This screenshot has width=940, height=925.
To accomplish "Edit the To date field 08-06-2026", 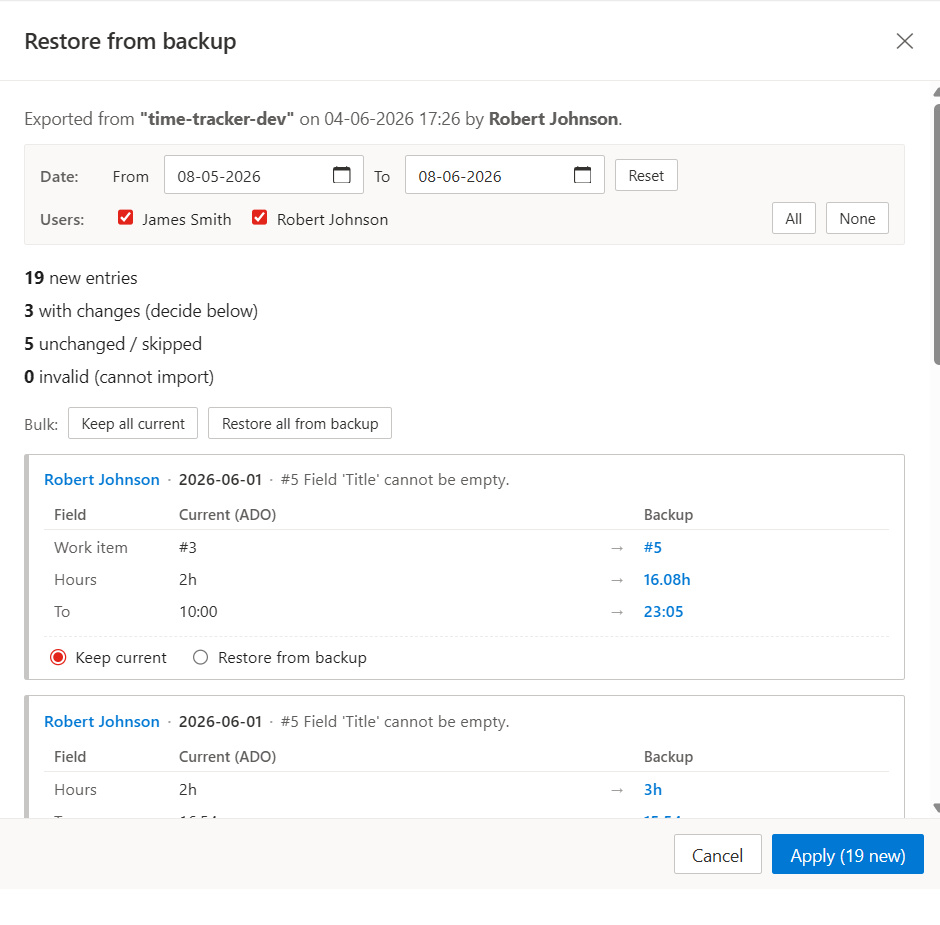I will pos(505,175).
